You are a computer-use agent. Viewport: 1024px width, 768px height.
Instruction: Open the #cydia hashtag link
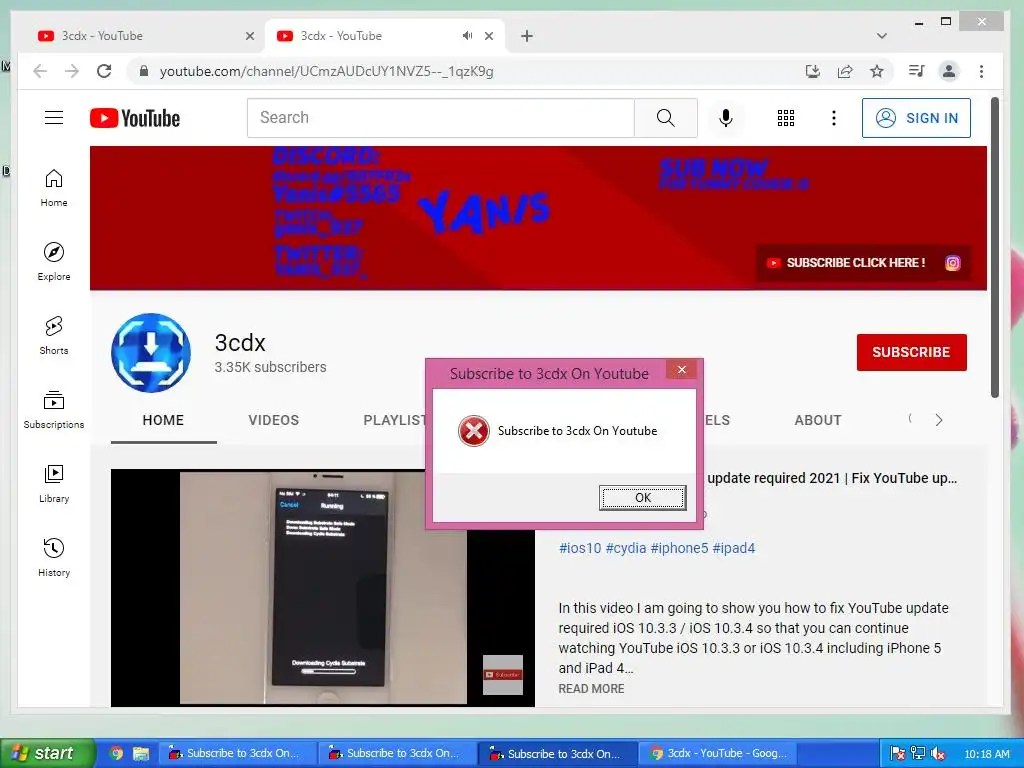coord(626,548)
